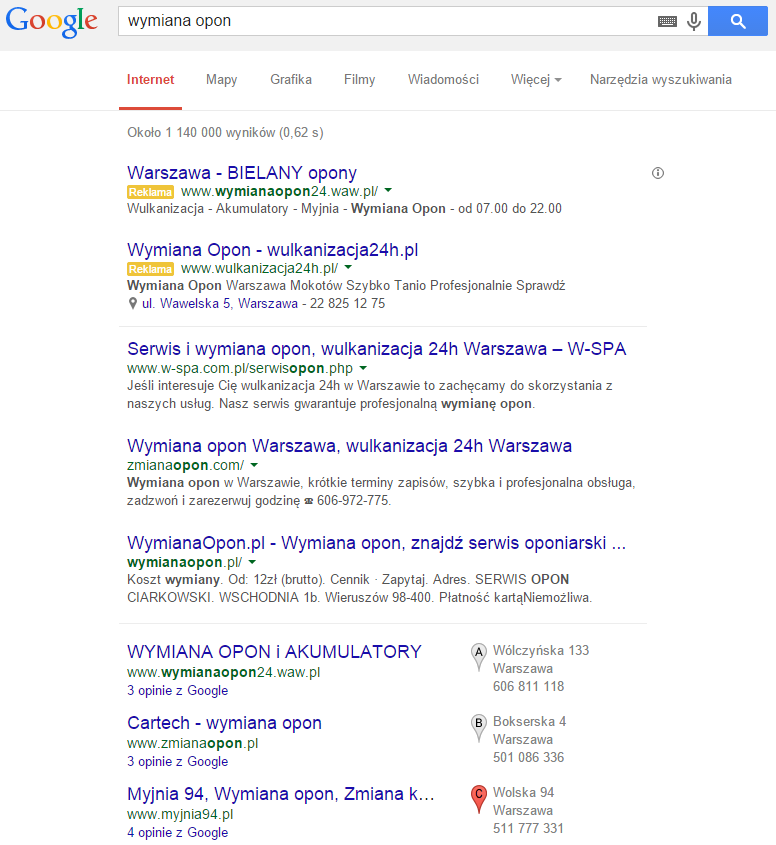Open ad info circle icon
This screenshot has width=776, height=845.
coord(658,173)
